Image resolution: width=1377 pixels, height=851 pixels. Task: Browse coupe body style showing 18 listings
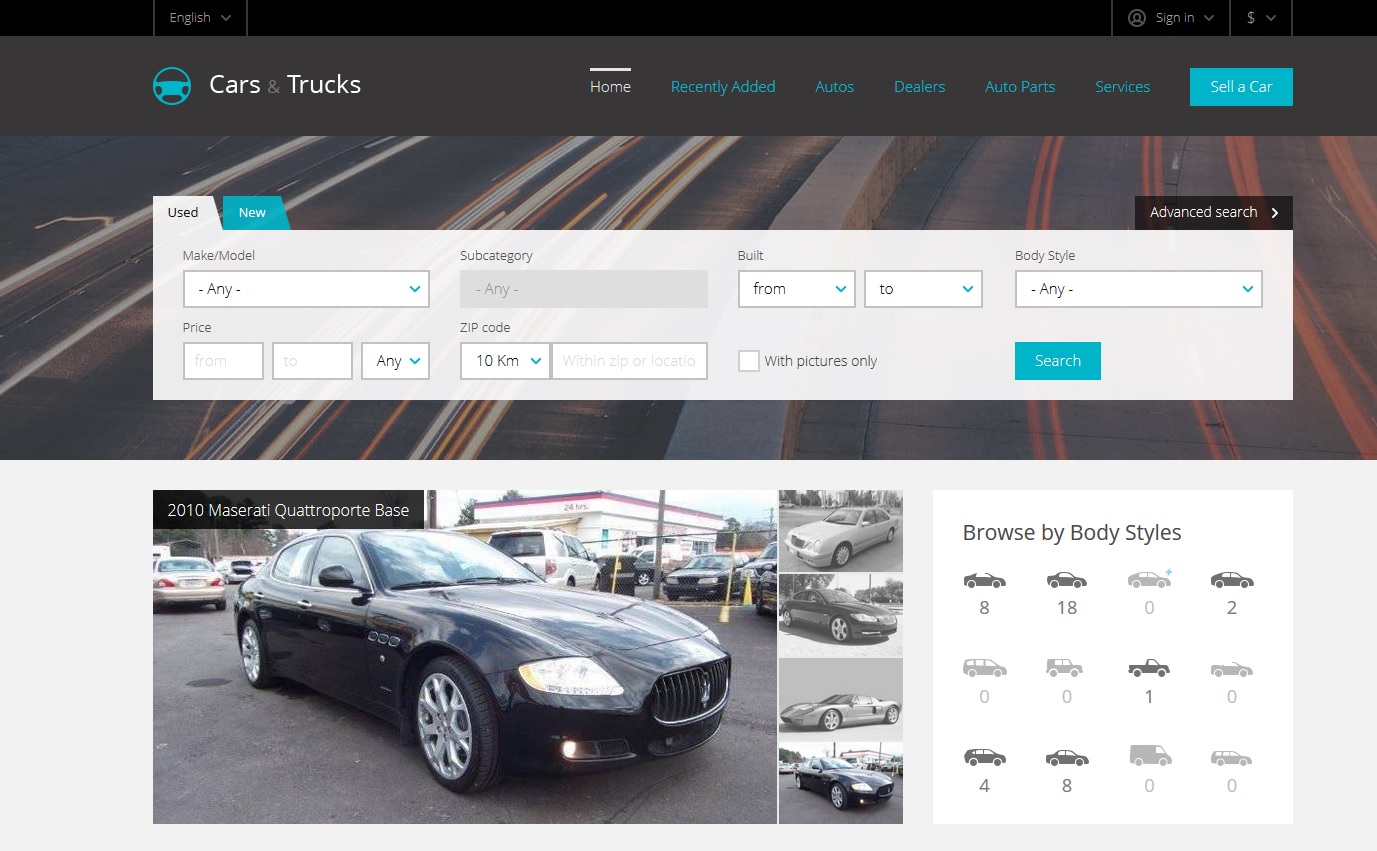[x=1067, y=580]
